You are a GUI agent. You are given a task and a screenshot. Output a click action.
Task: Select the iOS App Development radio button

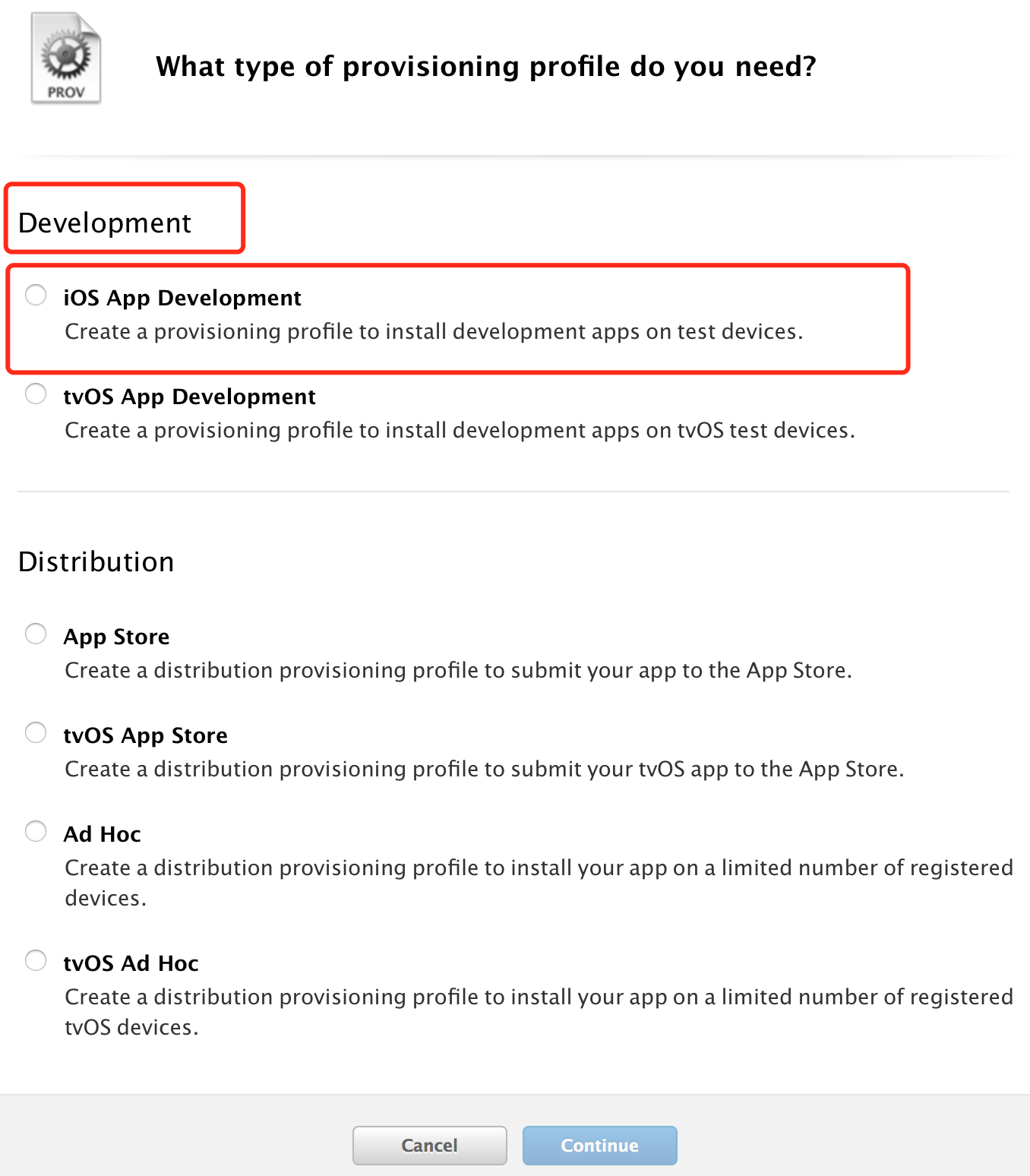click(x=36, y=295)
